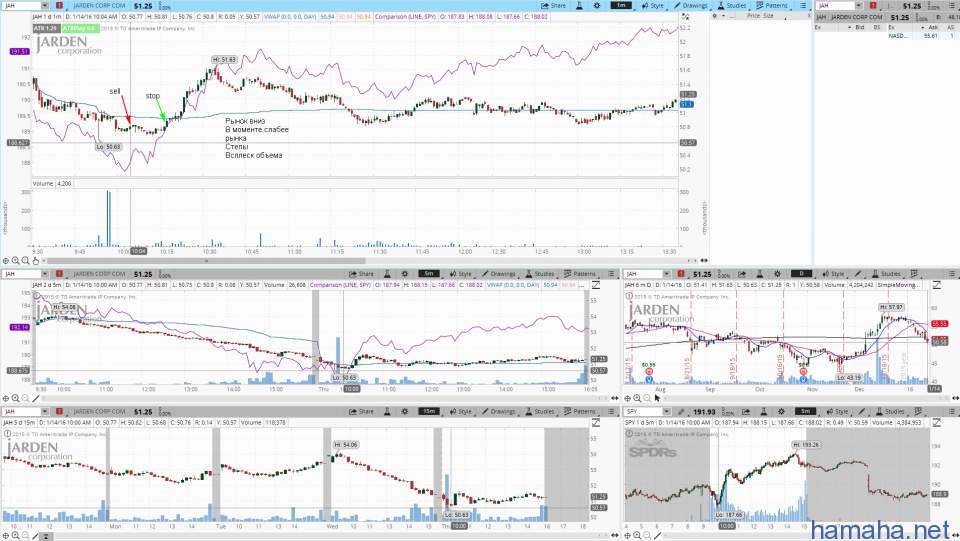Click the red alert icon on the 1m chart header

59,6
